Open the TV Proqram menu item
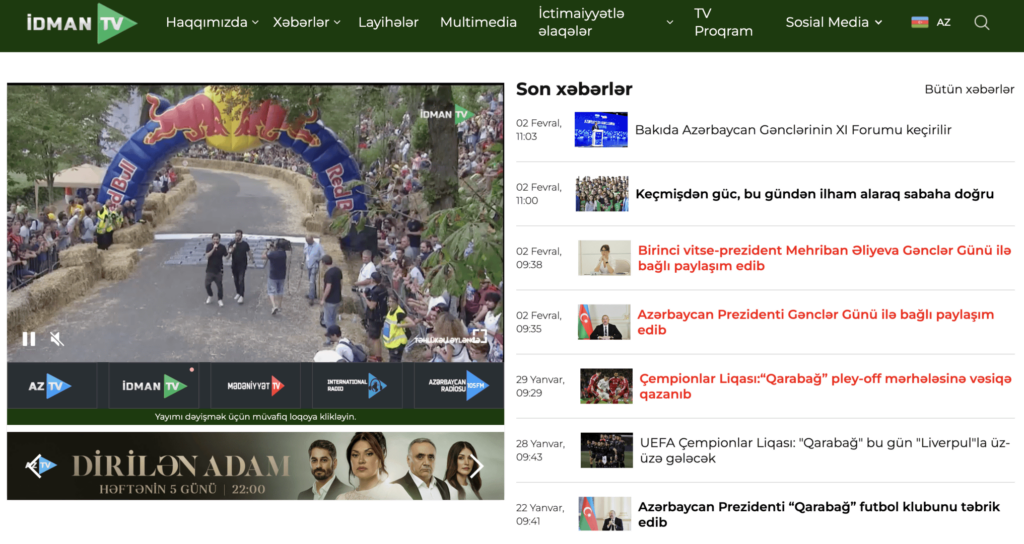This screenshot has width=1024, height=544. tap(723, 22)
